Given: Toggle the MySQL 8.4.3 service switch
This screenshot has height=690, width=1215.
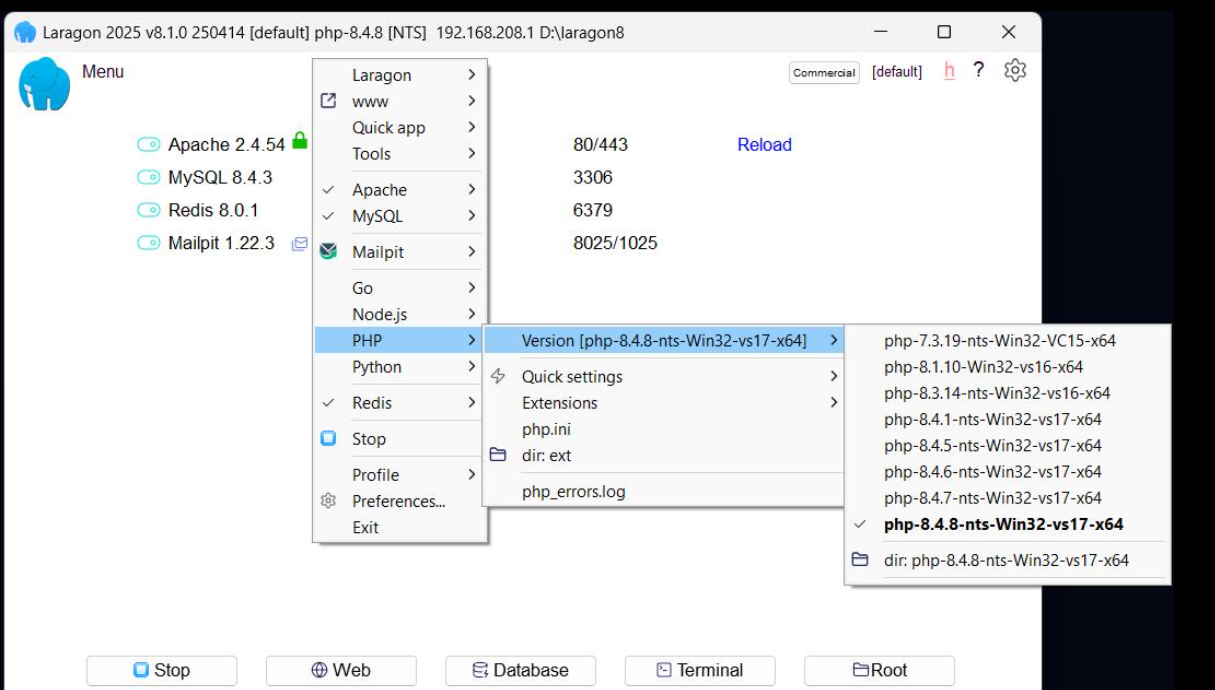Looking at the screenshot, I should pos(149,178).
